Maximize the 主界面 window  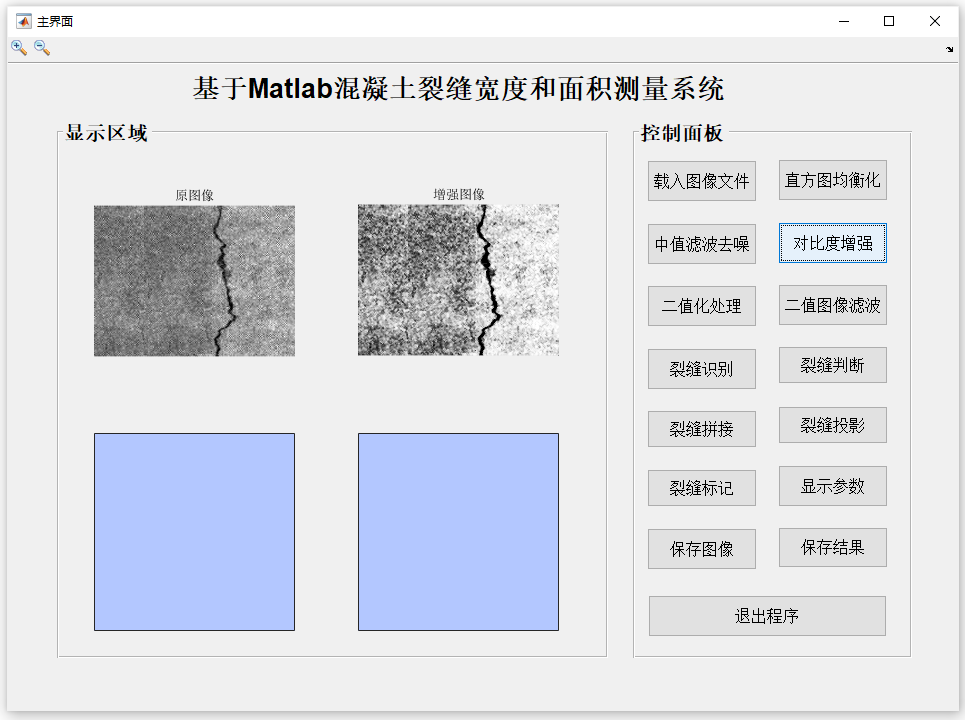tap(889, 22)
